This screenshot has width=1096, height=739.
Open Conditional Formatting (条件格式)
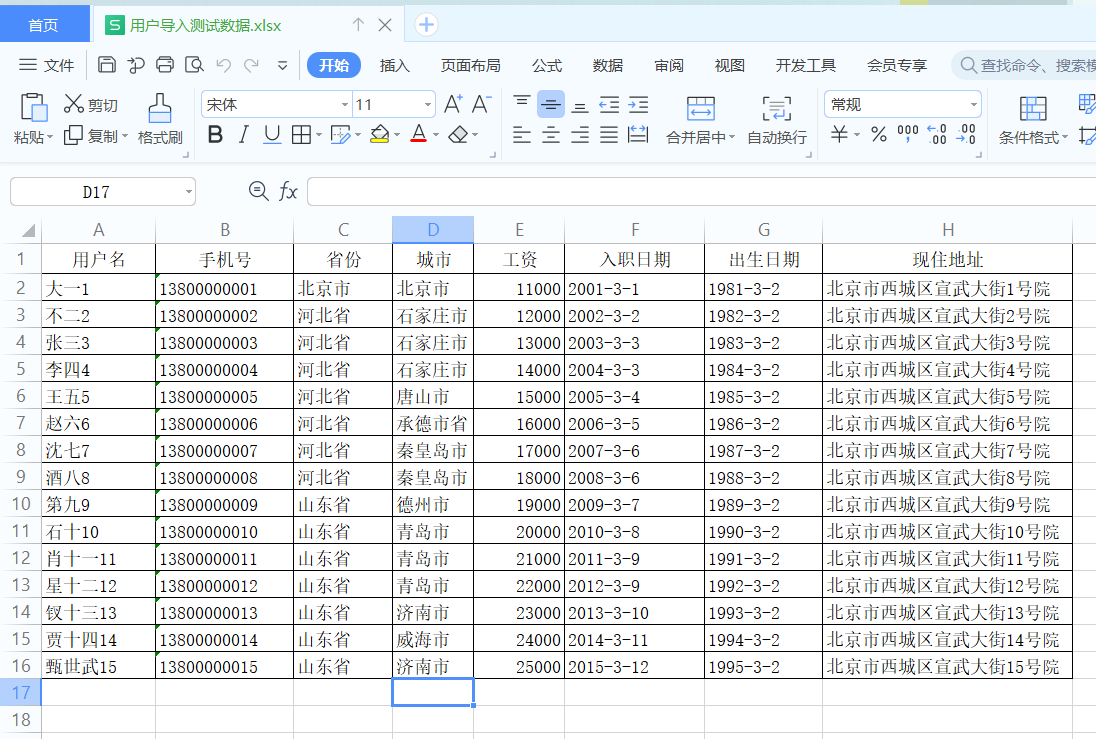click(x=1032, y=120)
